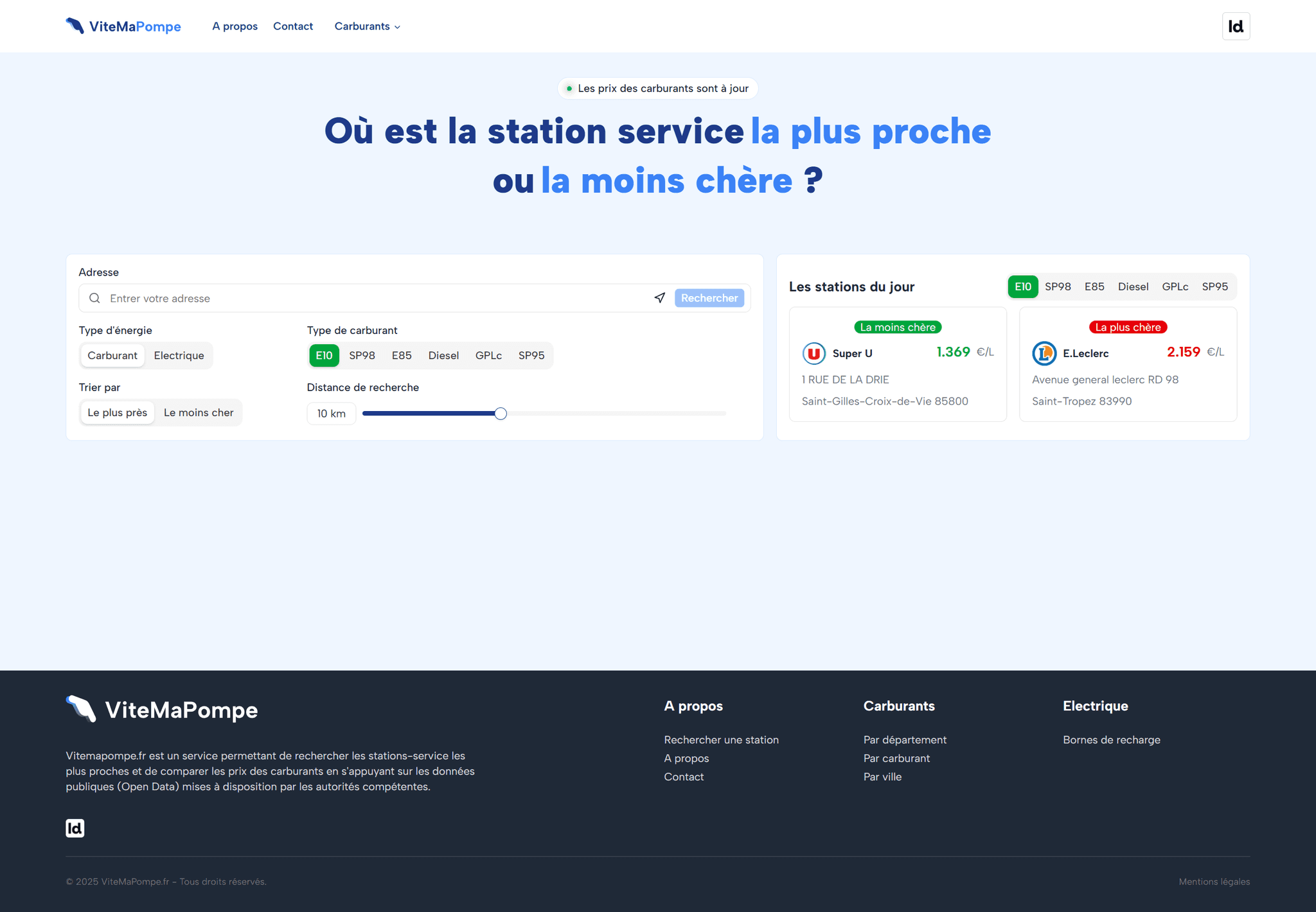Show GPLc tab in stations du jour

coord(1175,286)
